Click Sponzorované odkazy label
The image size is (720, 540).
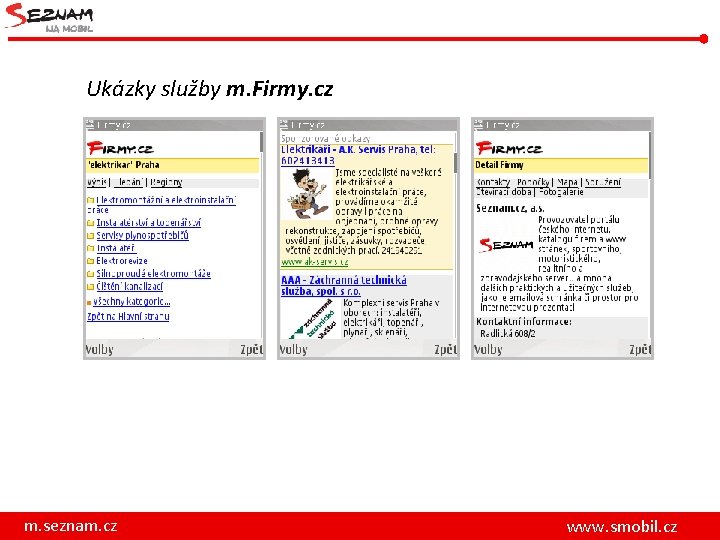[x=326, y=138]
